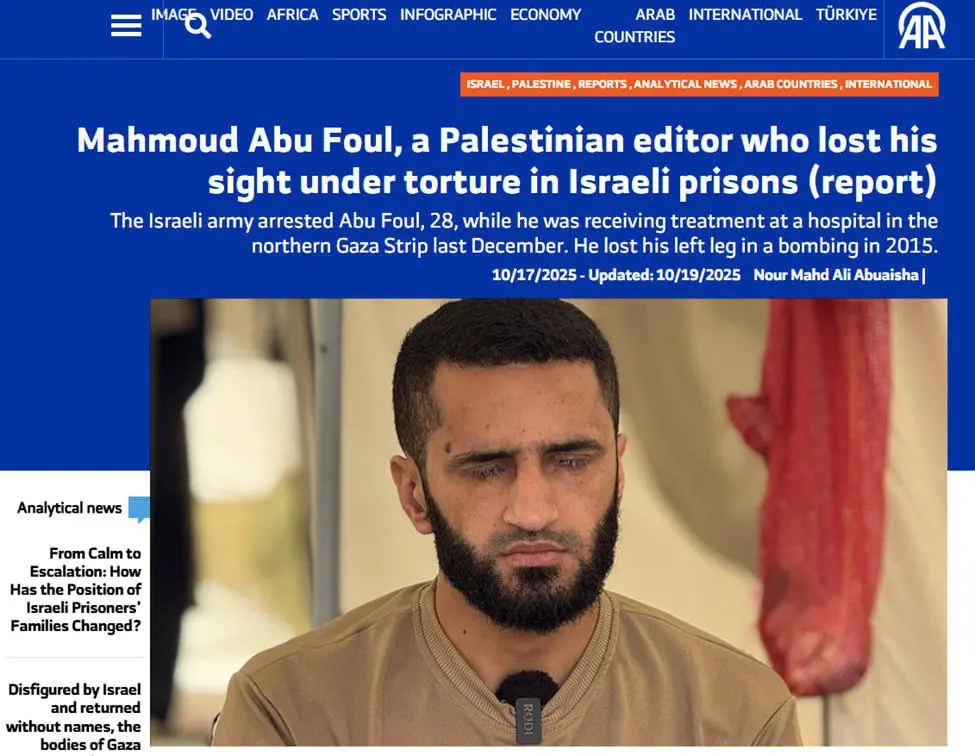Viewport: 975px width, 756px height.
Task: Click the main article photo
Action: click(548, 522)
